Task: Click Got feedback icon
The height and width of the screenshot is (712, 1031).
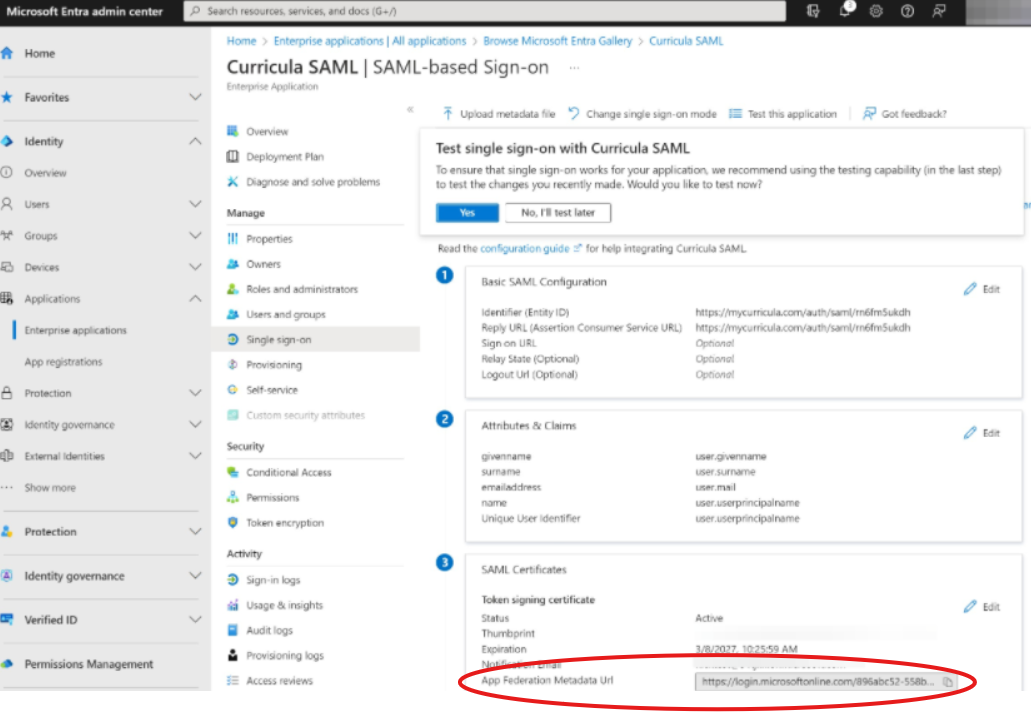Action: (869, 114)
